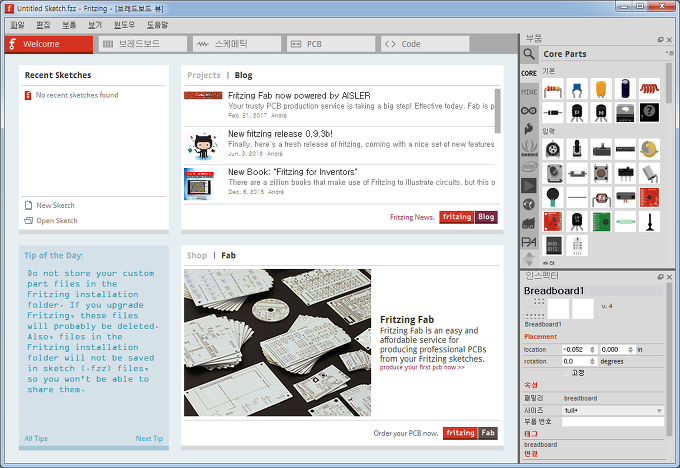Click the location -0.052 stepper arrows

tap(592, 349)
